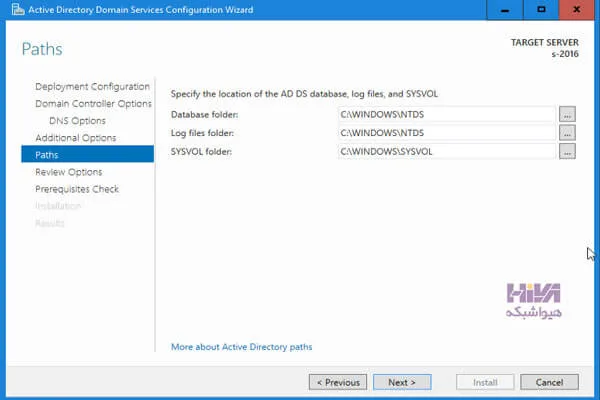Go back with the Previous button

point(338,382)
